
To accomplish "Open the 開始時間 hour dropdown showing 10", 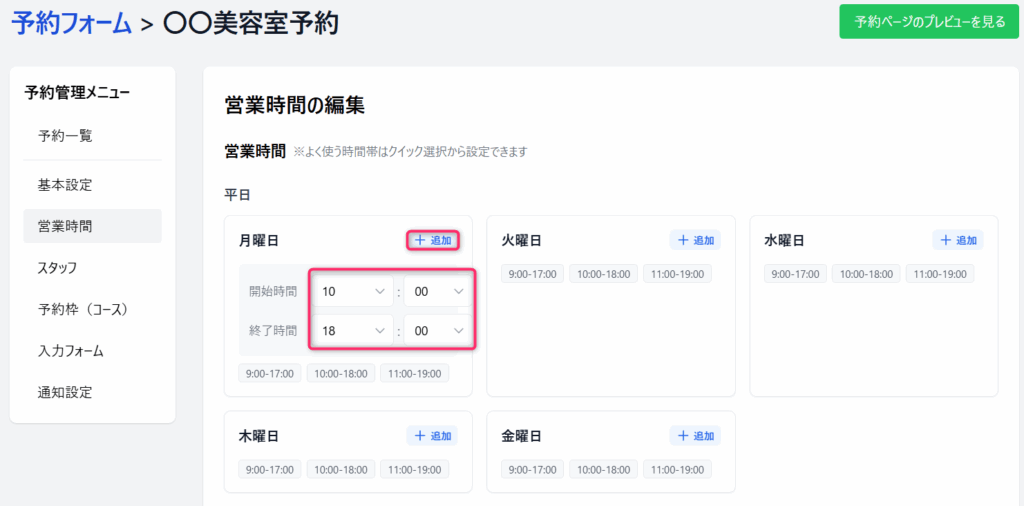I will click(353, 291).
